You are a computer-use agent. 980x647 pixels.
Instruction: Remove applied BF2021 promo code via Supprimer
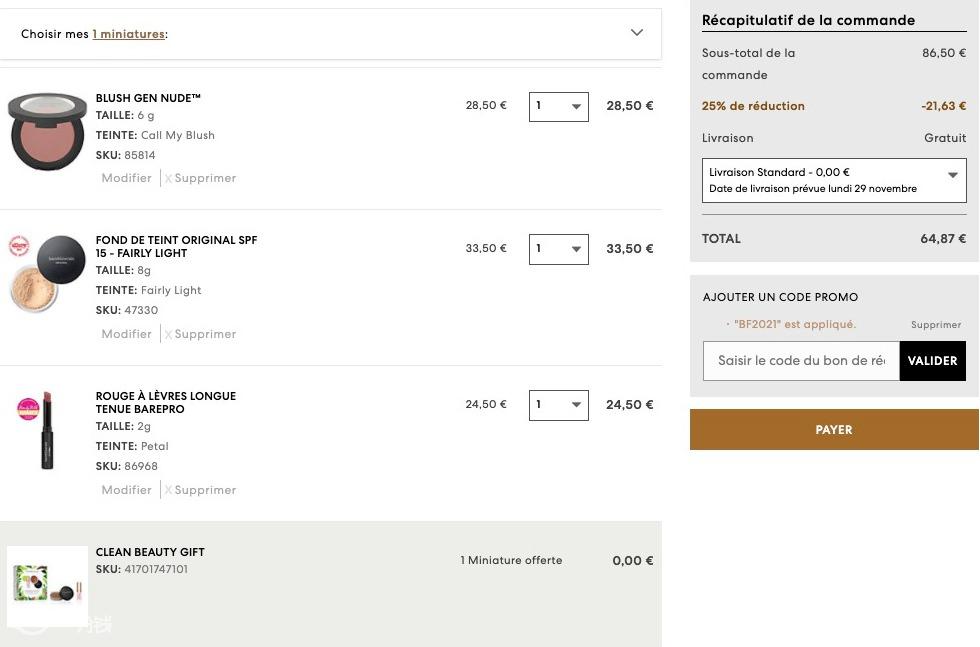936,325
